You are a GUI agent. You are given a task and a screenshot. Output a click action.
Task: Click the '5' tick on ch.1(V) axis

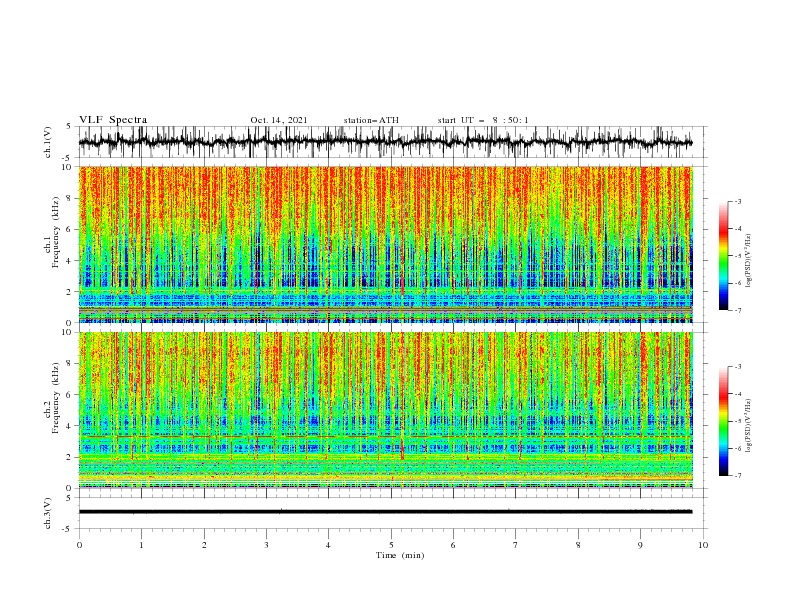(70, 127)
